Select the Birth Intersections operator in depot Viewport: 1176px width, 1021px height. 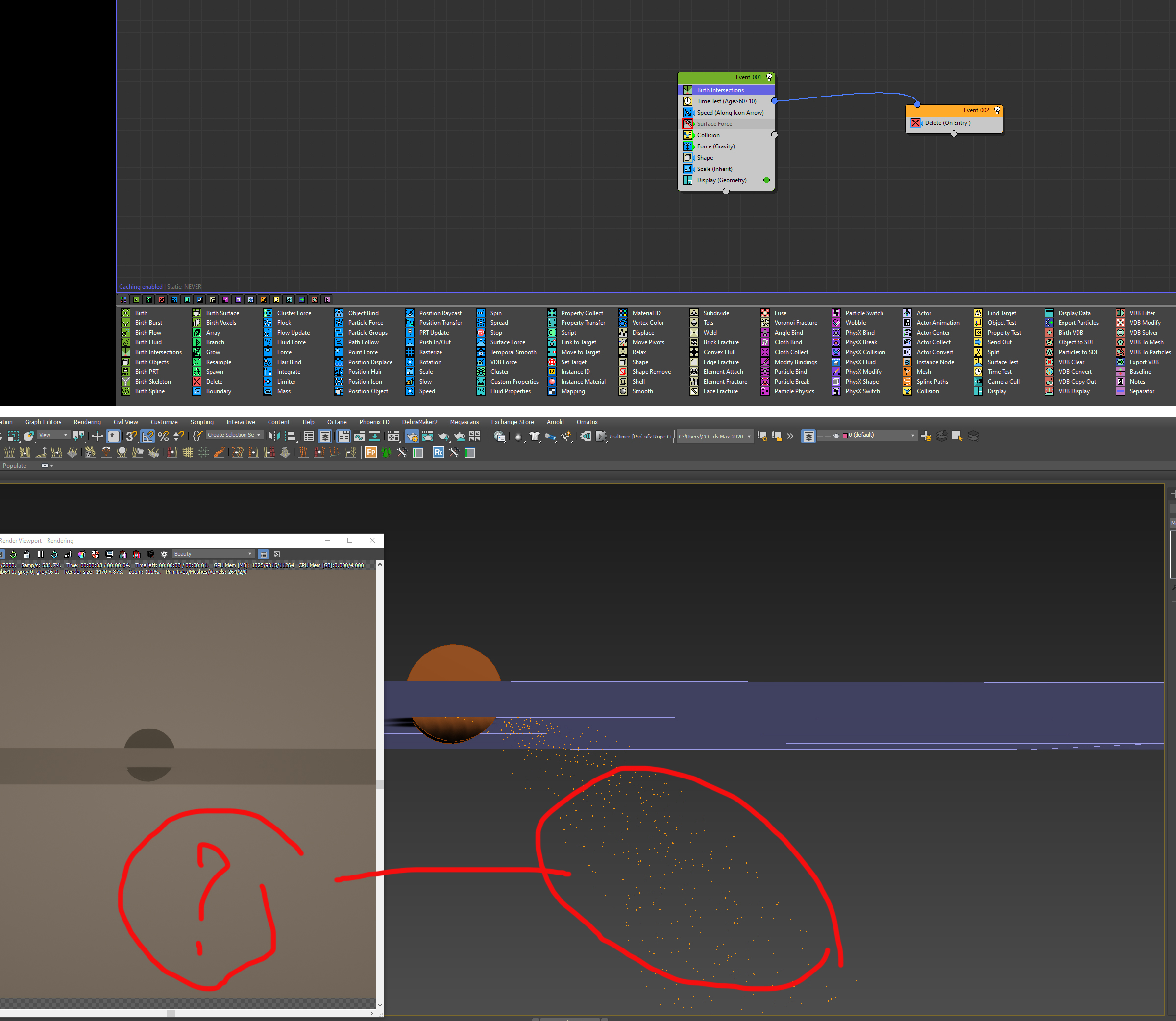coord(158,352)
